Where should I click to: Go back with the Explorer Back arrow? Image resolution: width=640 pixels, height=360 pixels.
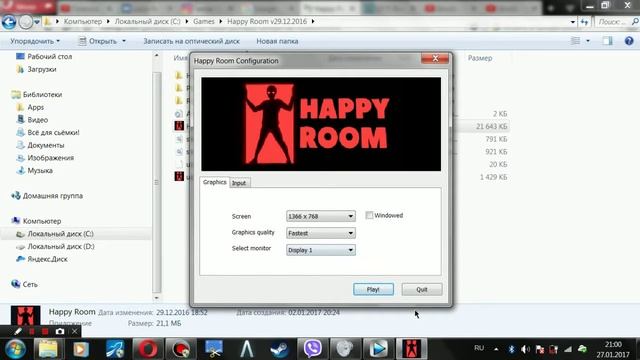9,22
